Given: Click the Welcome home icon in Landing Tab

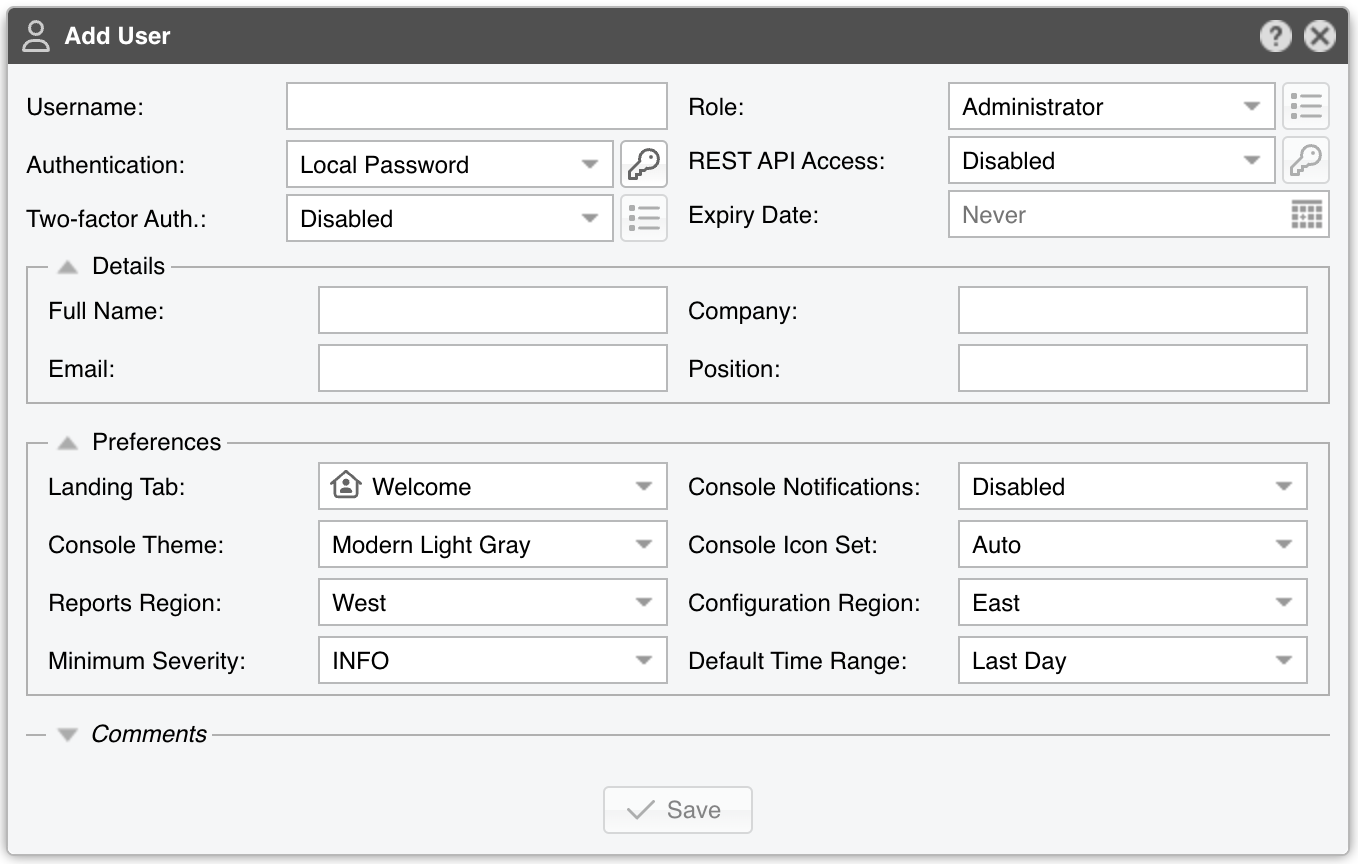Looking at the screenshot, I should (x=345, y=486).
